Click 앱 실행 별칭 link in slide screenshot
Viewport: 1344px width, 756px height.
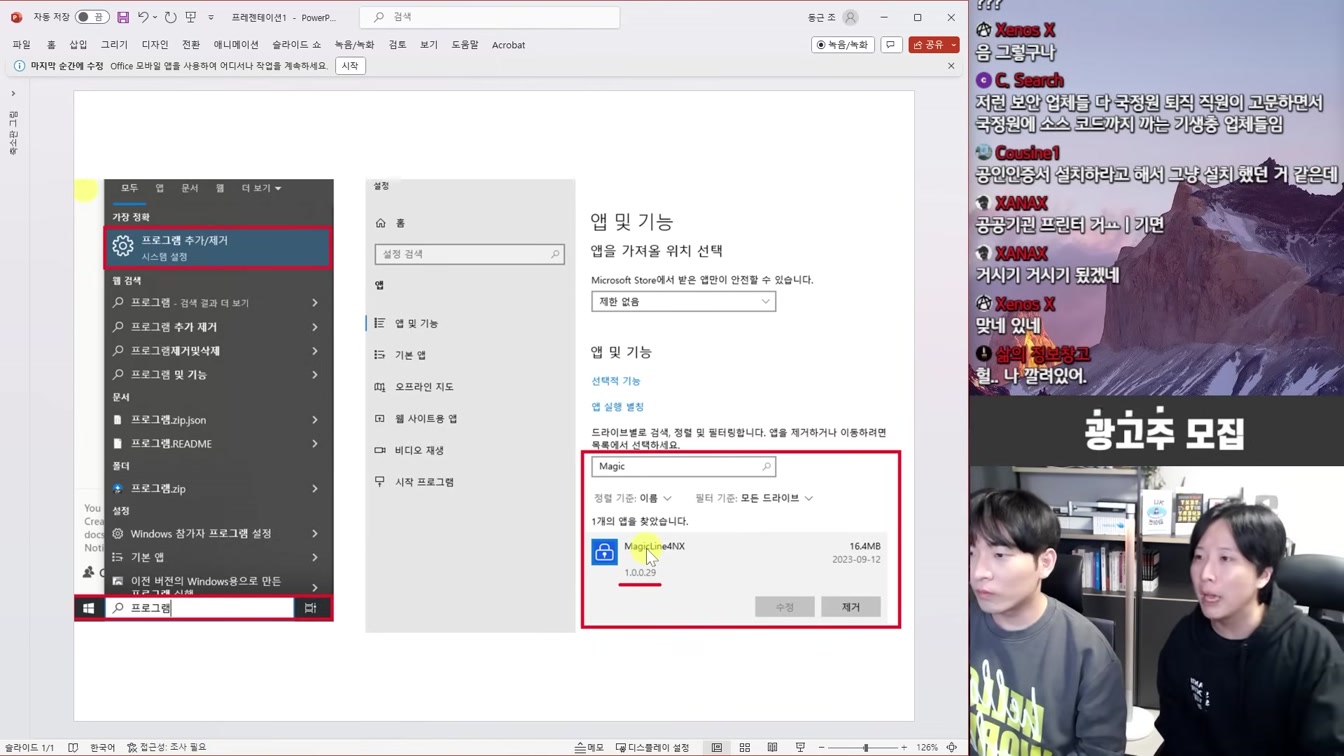(x=617, y=407)
